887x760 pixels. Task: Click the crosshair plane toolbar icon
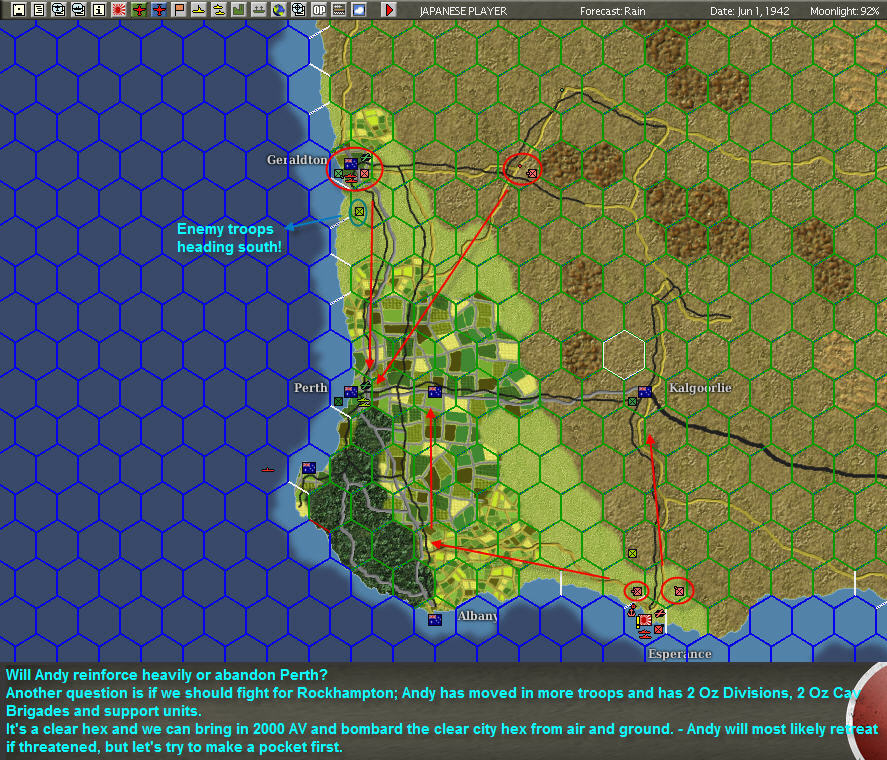pos(299,10)
